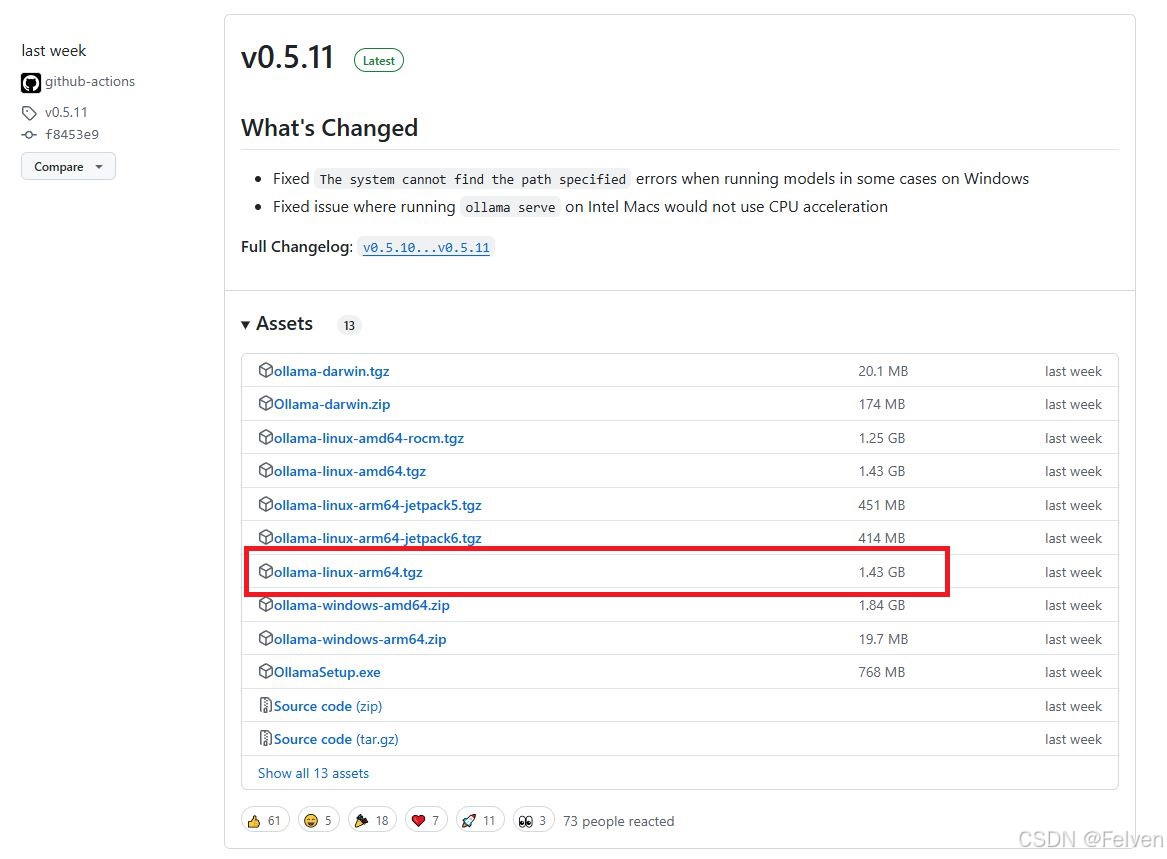Click package icon for Ollama-darwin.zip
The image size is (1167, 859).
[266, 403]
